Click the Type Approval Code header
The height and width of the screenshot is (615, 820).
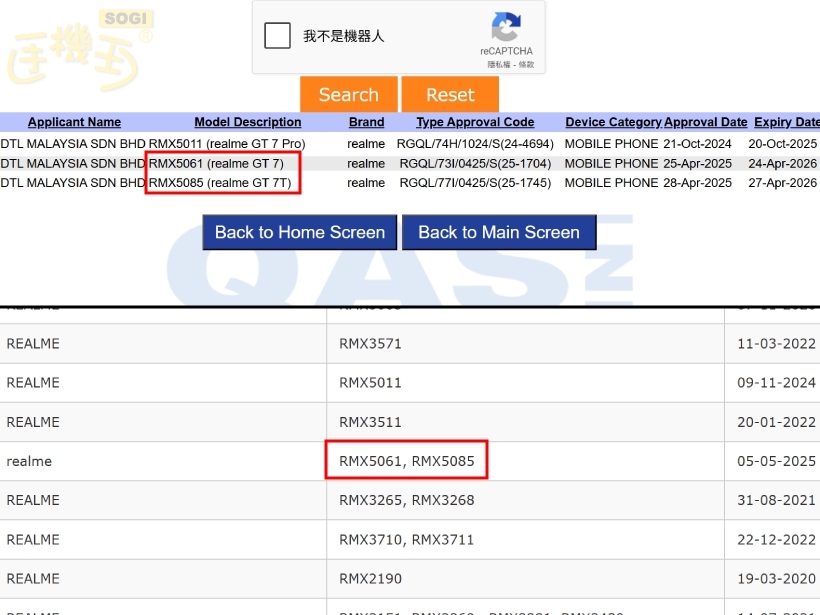point(475,122)
